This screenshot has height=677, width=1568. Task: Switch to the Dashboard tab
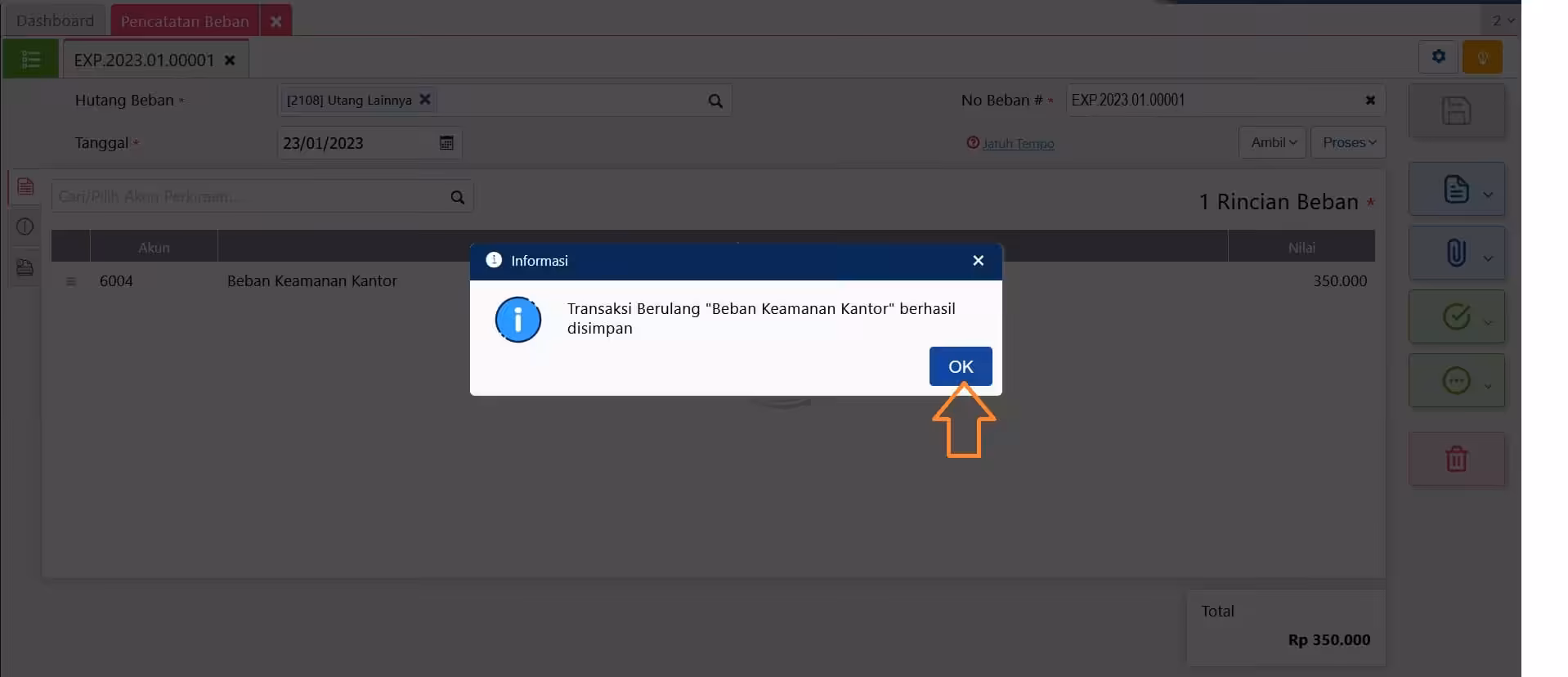tap(55, 20)
